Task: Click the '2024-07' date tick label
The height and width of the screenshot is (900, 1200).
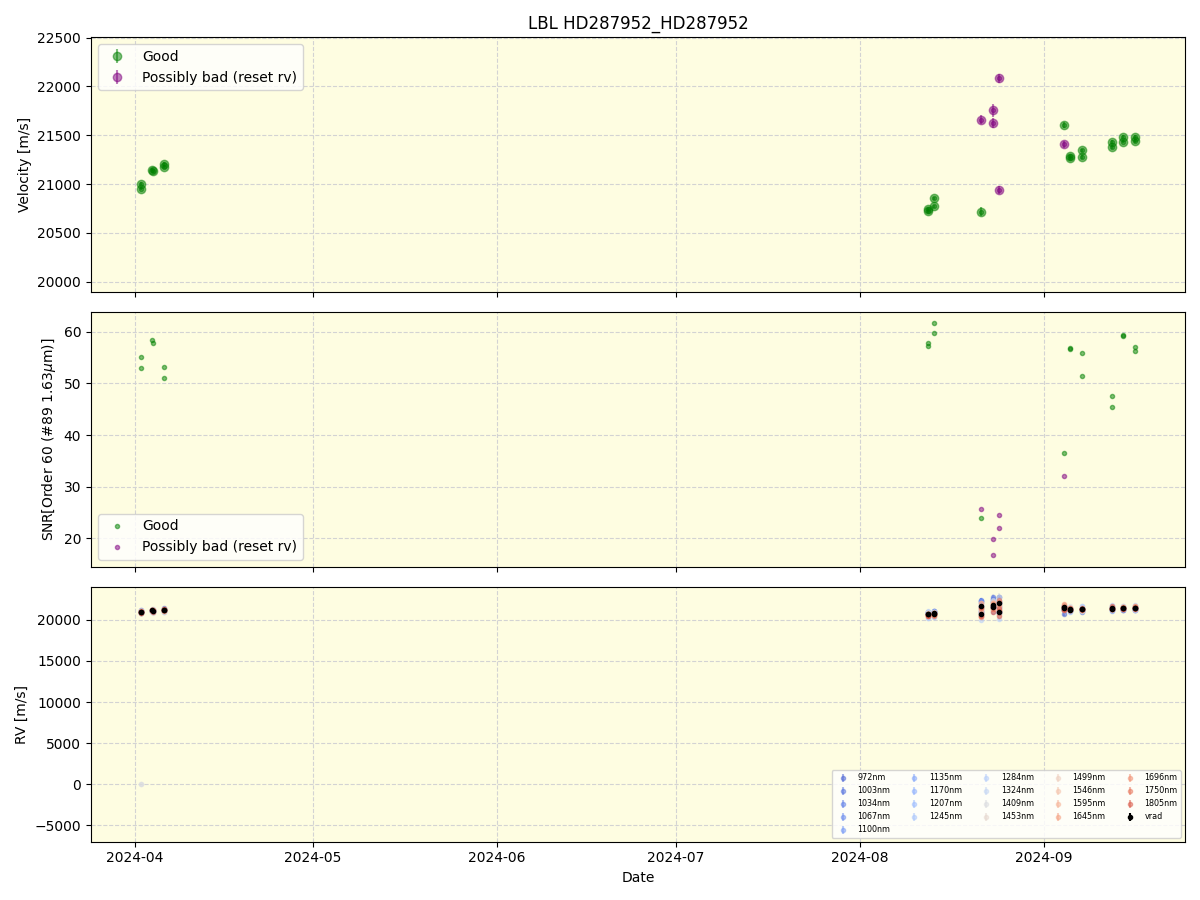Action: (x=676, y=856)
